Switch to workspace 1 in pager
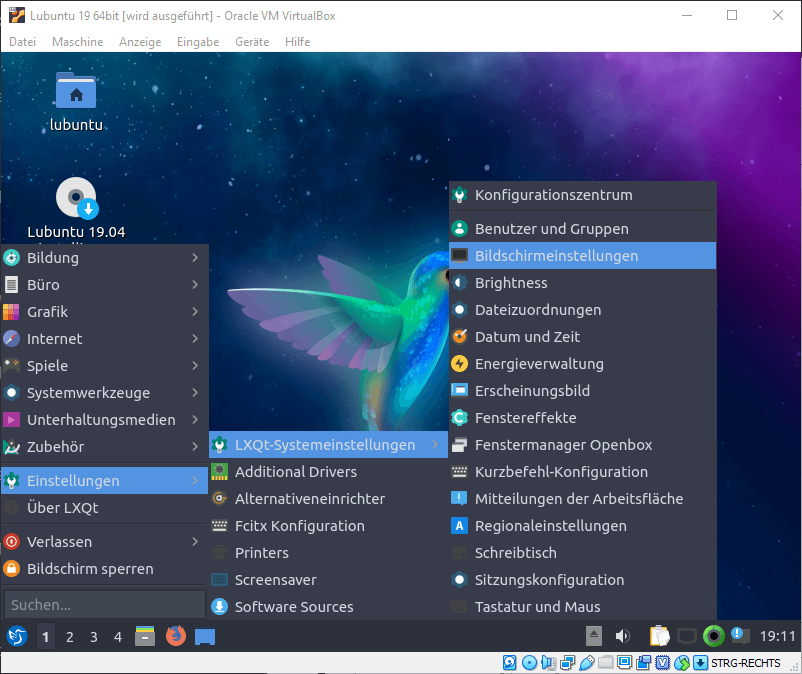 (46, 637)
